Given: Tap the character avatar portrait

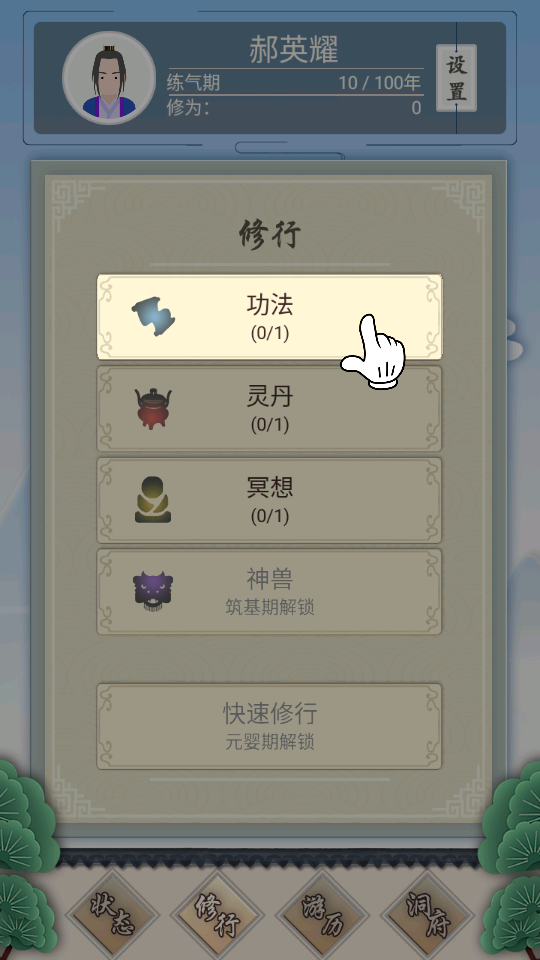Looking at the screenshot, I should (x=109, y=78).
